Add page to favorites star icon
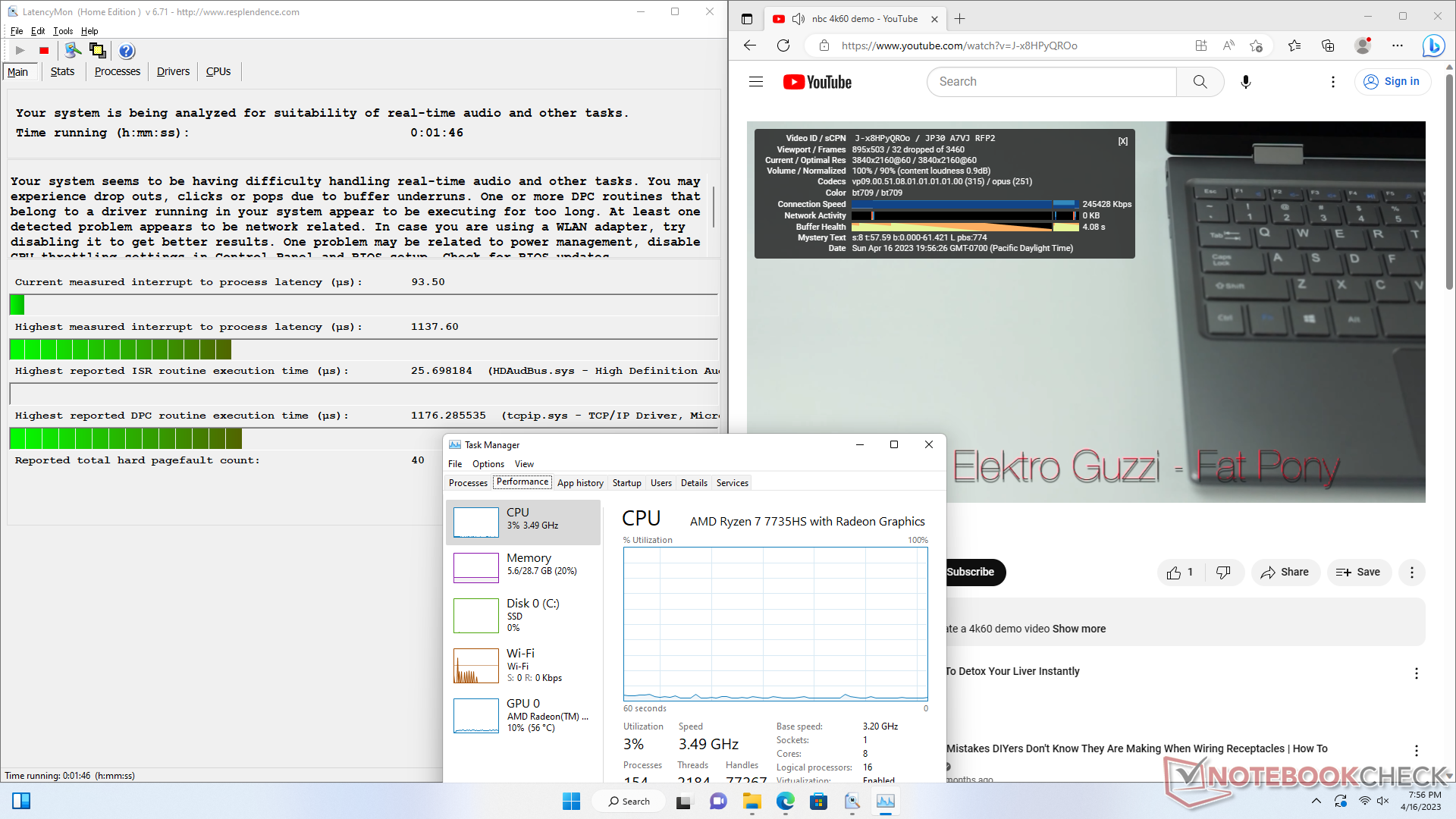1456x819 pixels. (x=1256, y=45)
